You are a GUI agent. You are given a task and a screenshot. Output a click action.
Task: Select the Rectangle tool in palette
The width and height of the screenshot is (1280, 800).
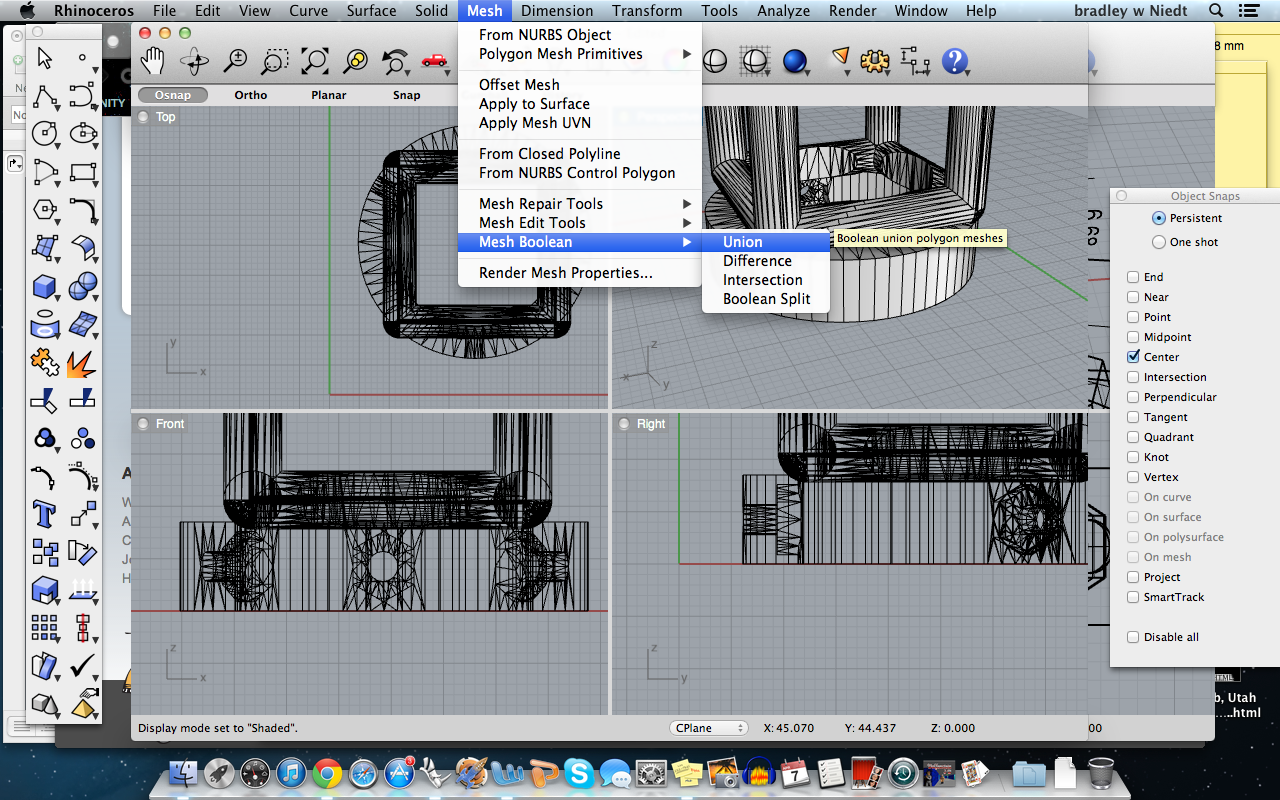click(83, 171)
